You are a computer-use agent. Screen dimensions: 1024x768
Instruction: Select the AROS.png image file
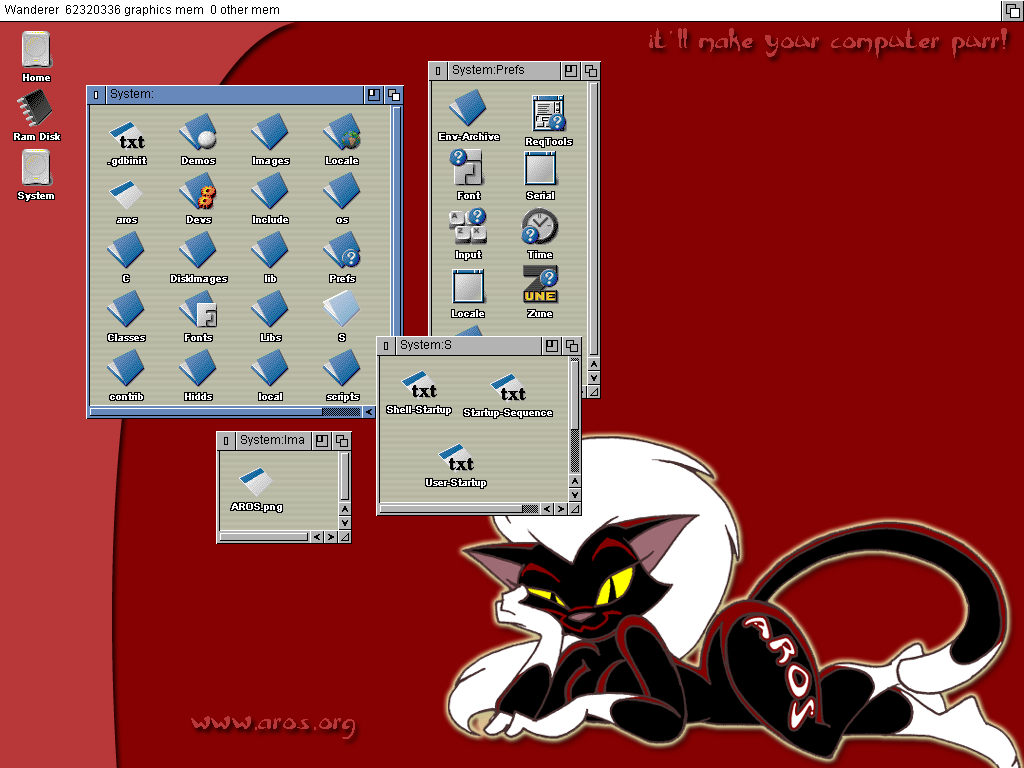coord(256,482)
